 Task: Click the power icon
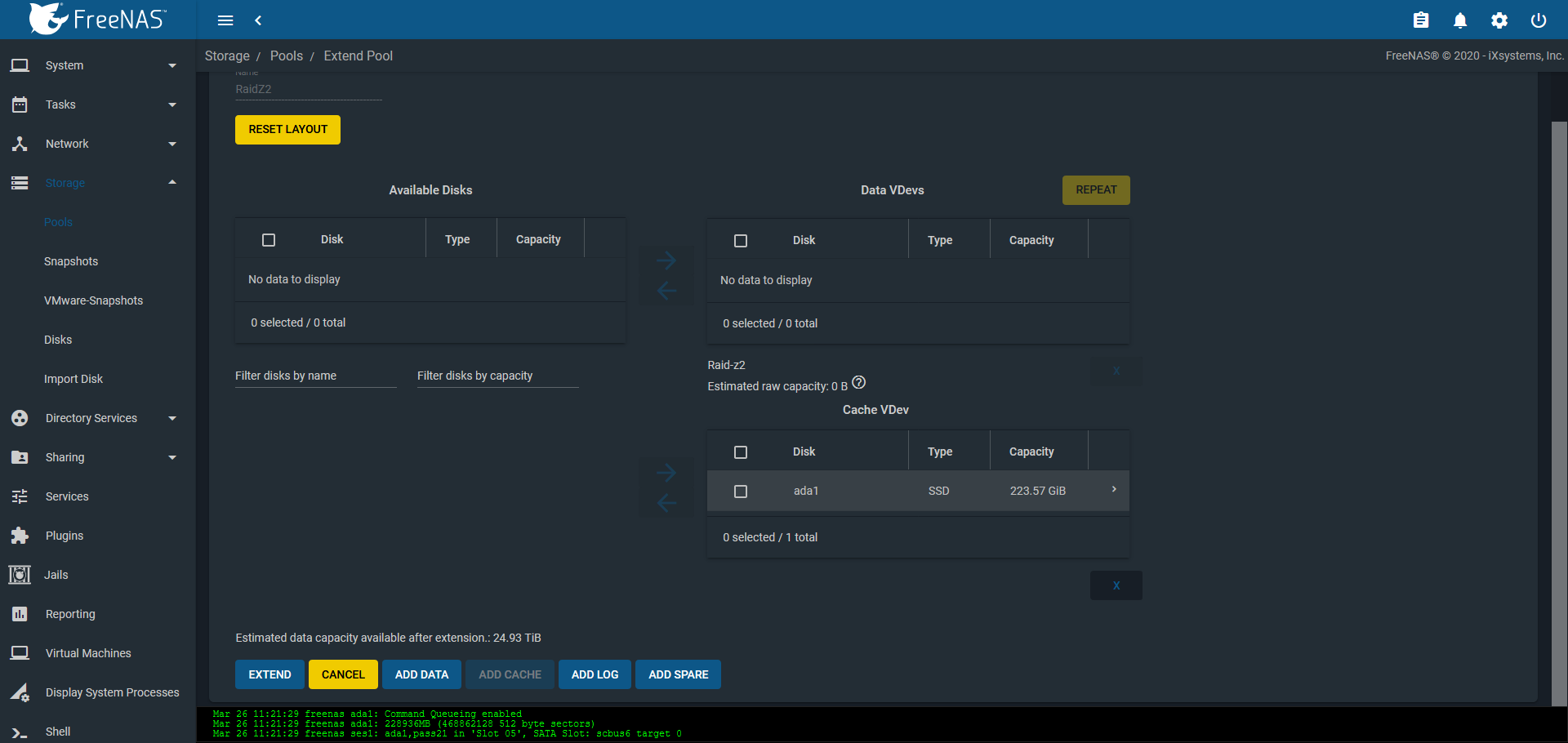click(x=1539, y=20)
